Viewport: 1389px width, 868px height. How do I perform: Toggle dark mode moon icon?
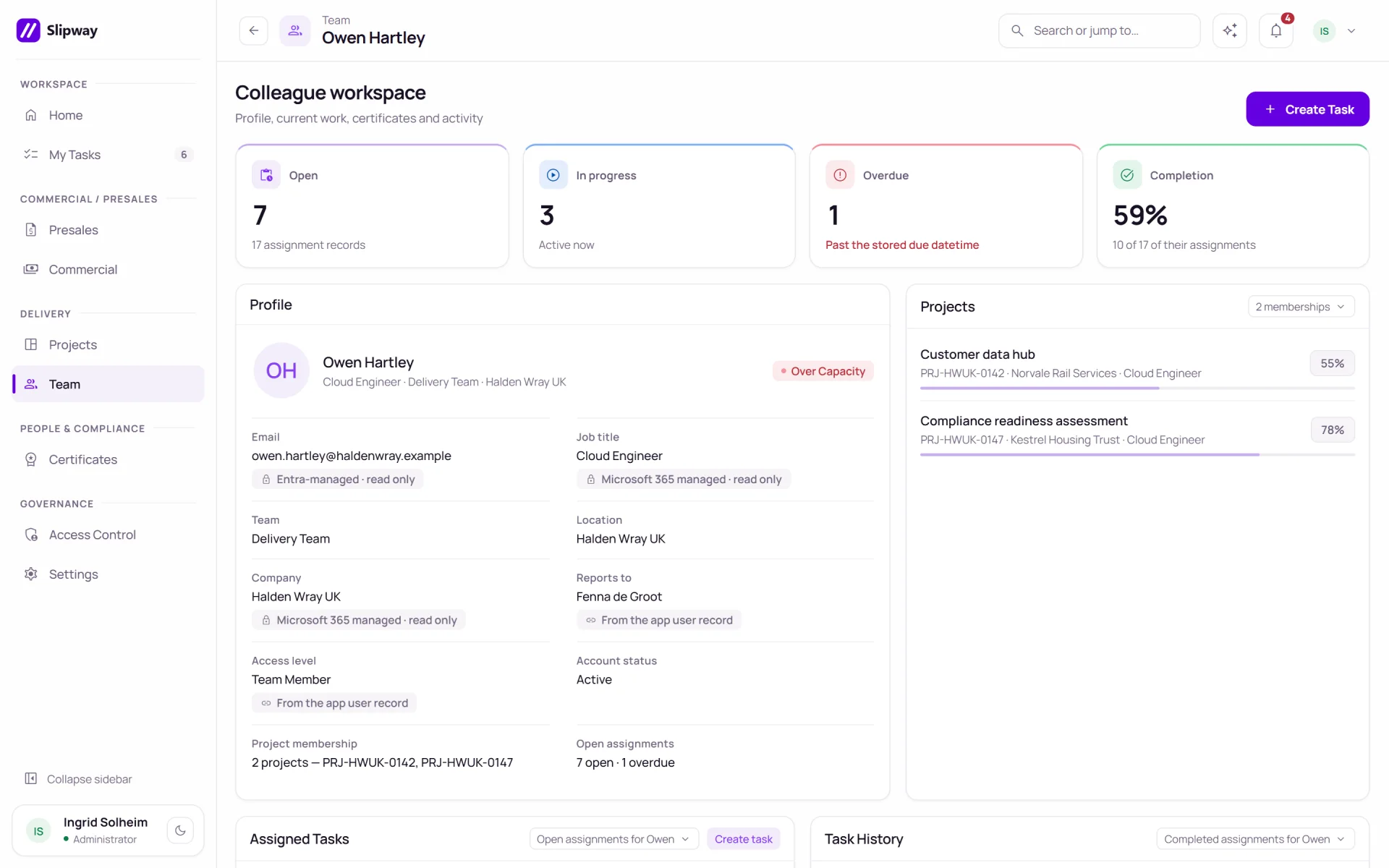[180, 830]
